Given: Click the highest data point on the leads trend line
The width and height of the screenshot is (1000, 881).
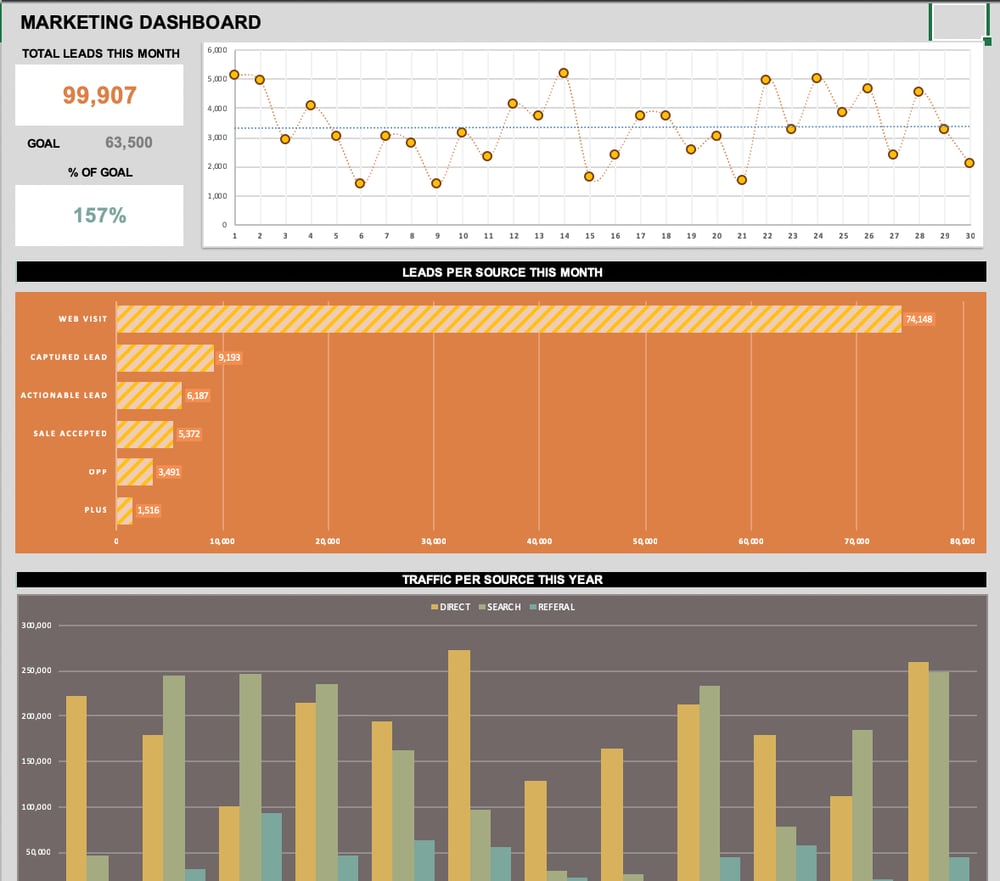Looking at the screenshot, I should (562, 71).
